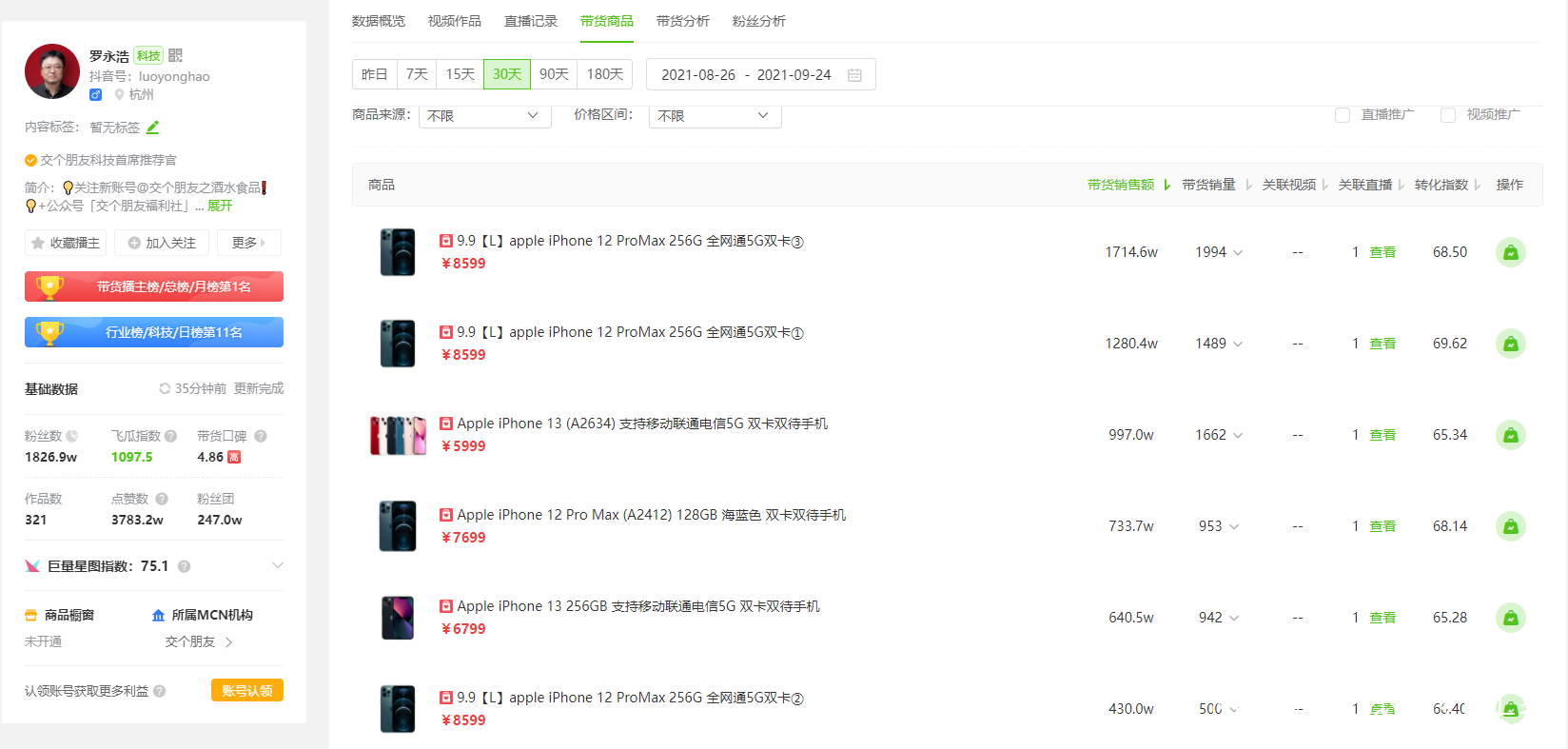Open the blue 行业榜 ranking banner
This screenshot has height=749, width=1568.
pyautogui.click(x=154, y=332)
